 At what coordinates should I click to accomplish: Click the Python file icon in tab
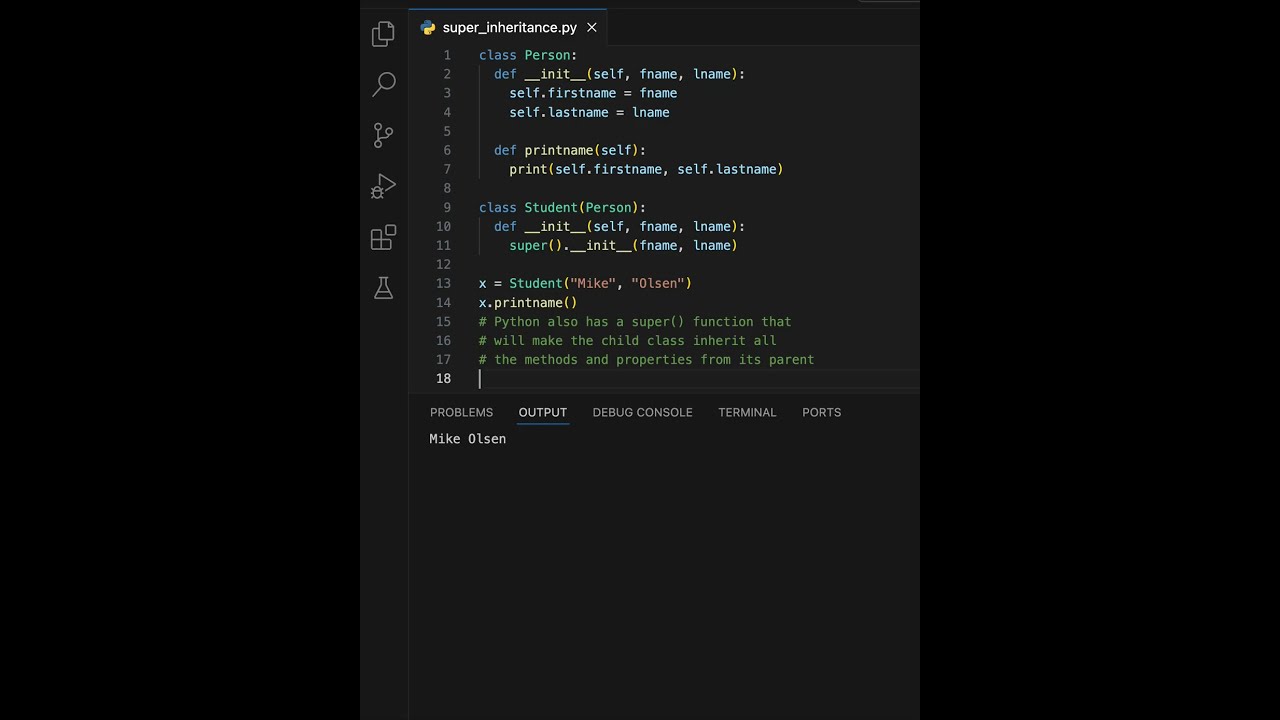pyautogui.click(x=428, y=28)
